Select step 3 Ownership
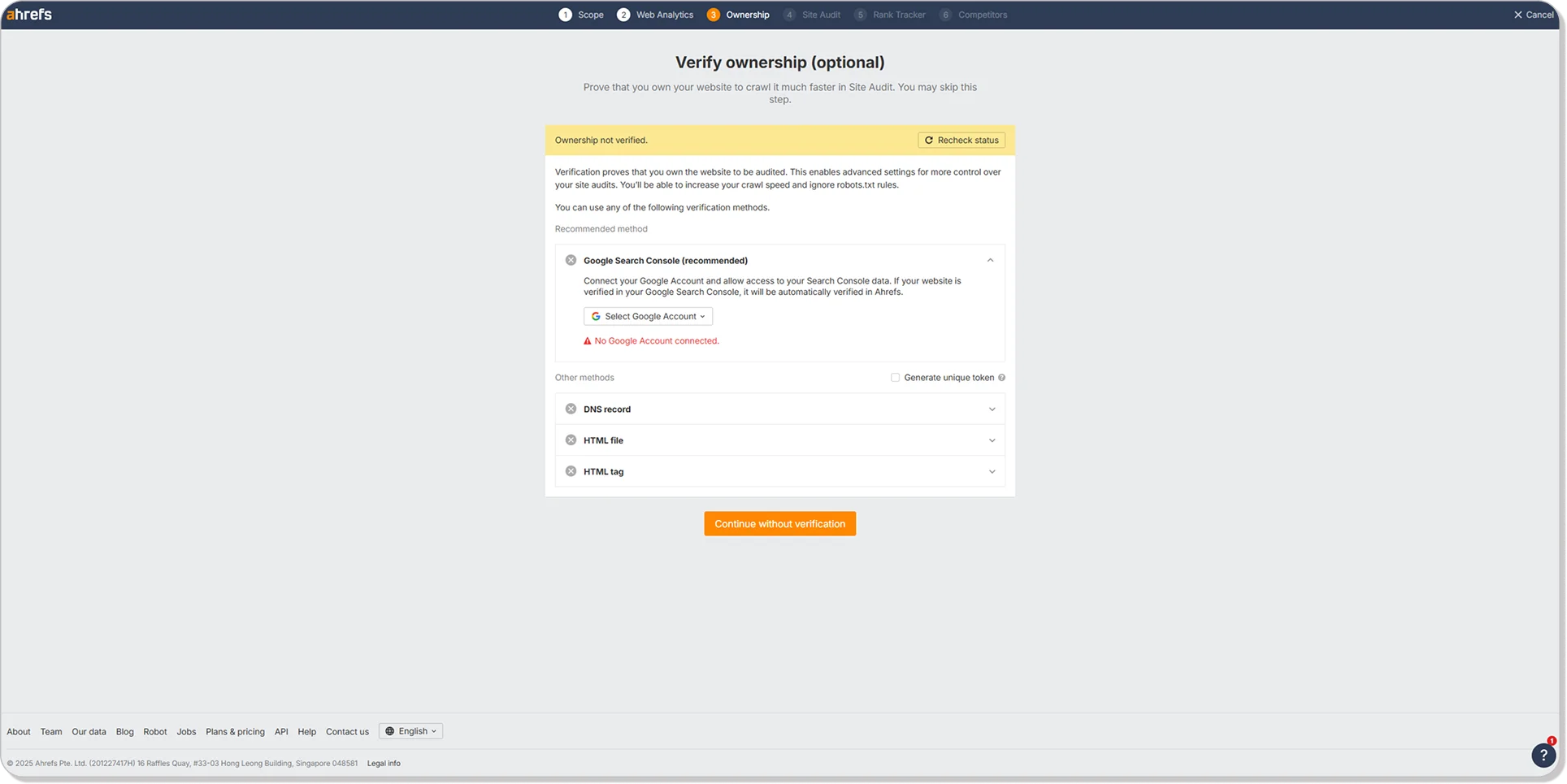 pyautogui.click(x=738, y=15)
